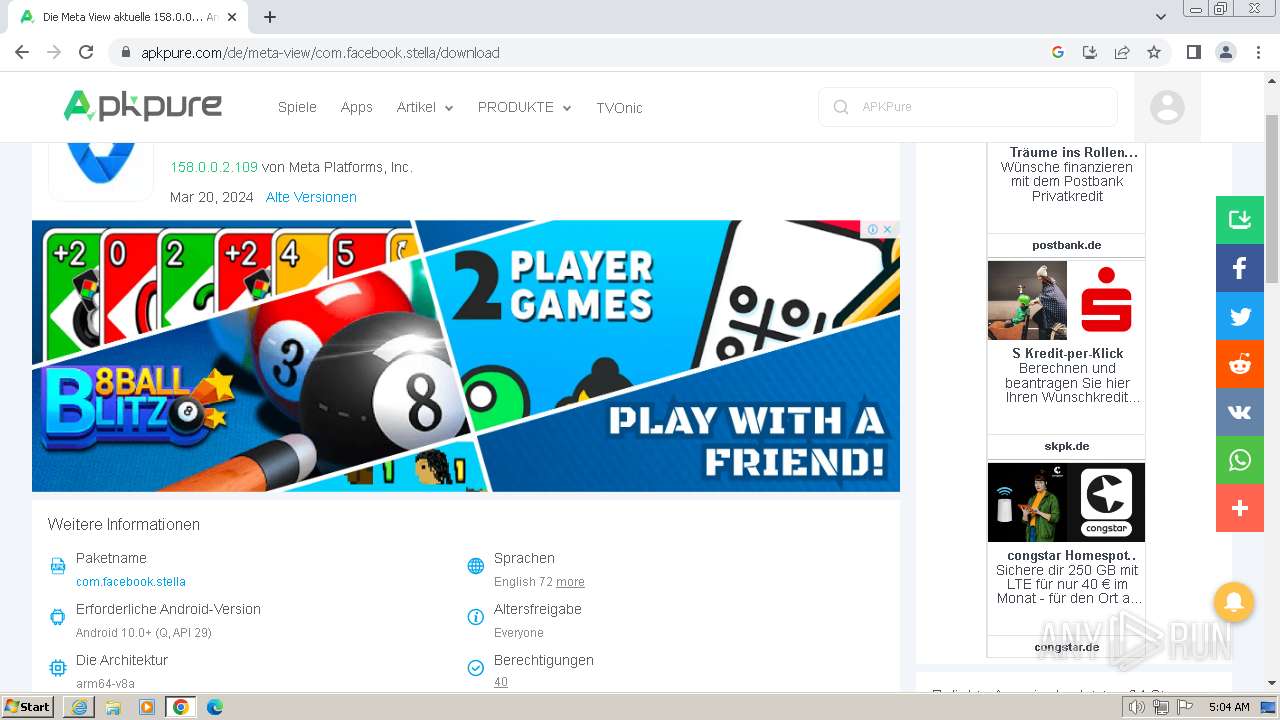The image size is (1280, 720).
Task: Click the Sprachen globe icon
Action: point(476,566)
